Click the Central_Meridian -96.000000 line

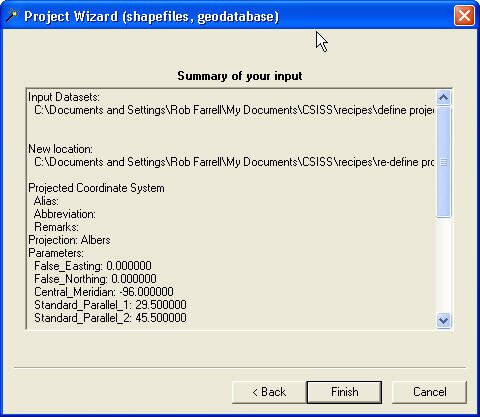[x=104, y=292]
